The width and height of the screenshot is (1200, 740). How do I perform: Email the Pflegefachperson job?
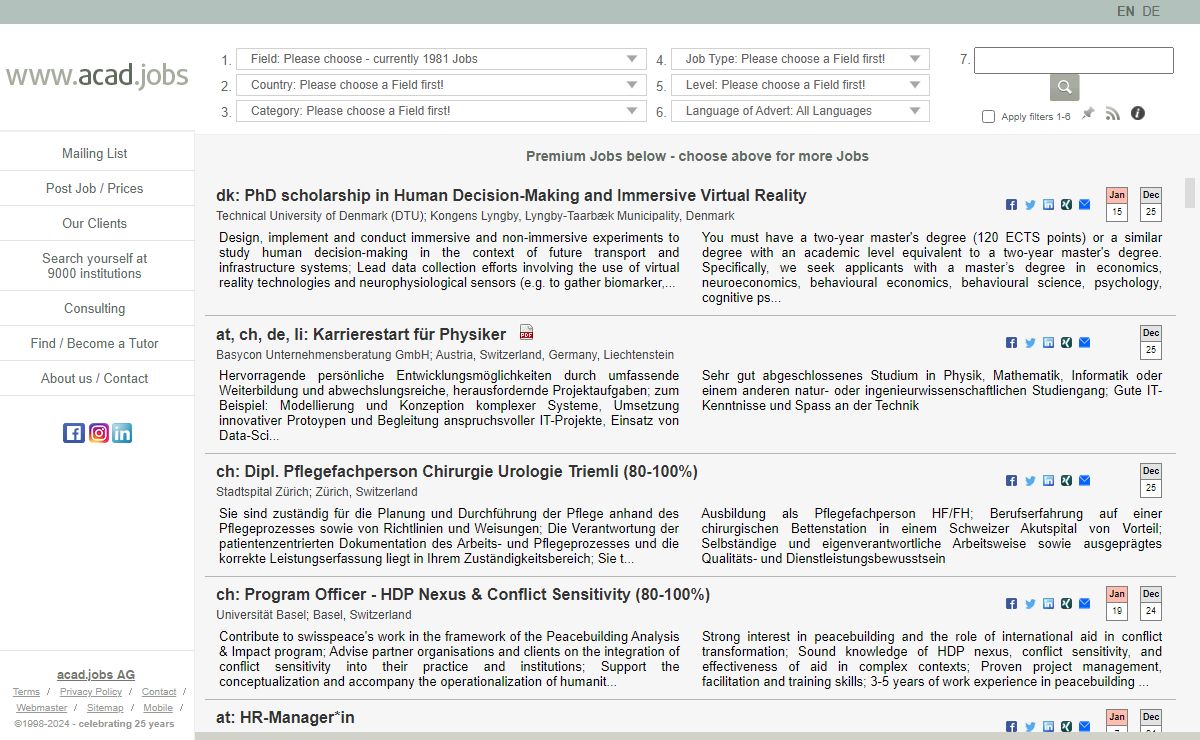tap(1084, 480)
